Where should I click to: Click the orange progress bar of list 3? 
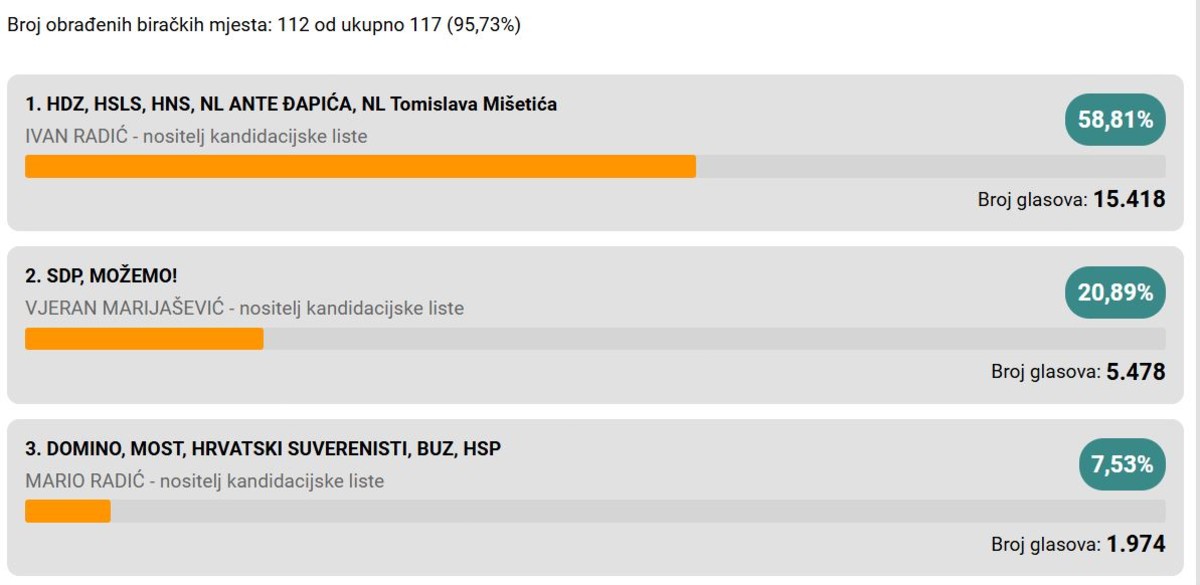click(x=68, y=511)
